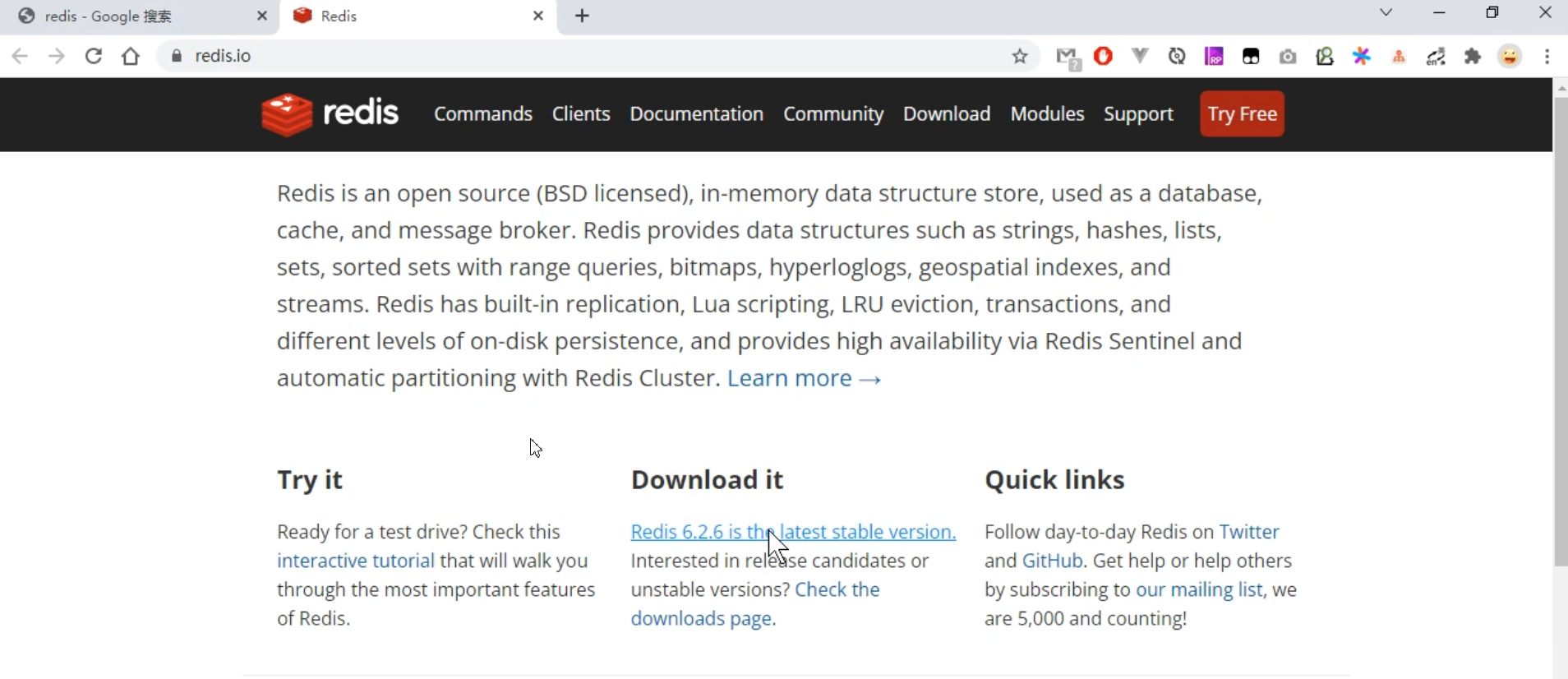Open the camera screenshot extension icon
Viewport: 1568px width, 679px height.
click(x=1288, y=56)
